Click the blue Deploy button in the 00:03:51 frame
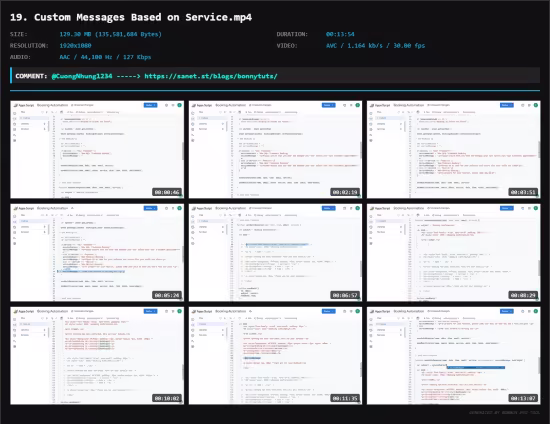This screenshot has width=550, height=424. (x=507, y=105)
